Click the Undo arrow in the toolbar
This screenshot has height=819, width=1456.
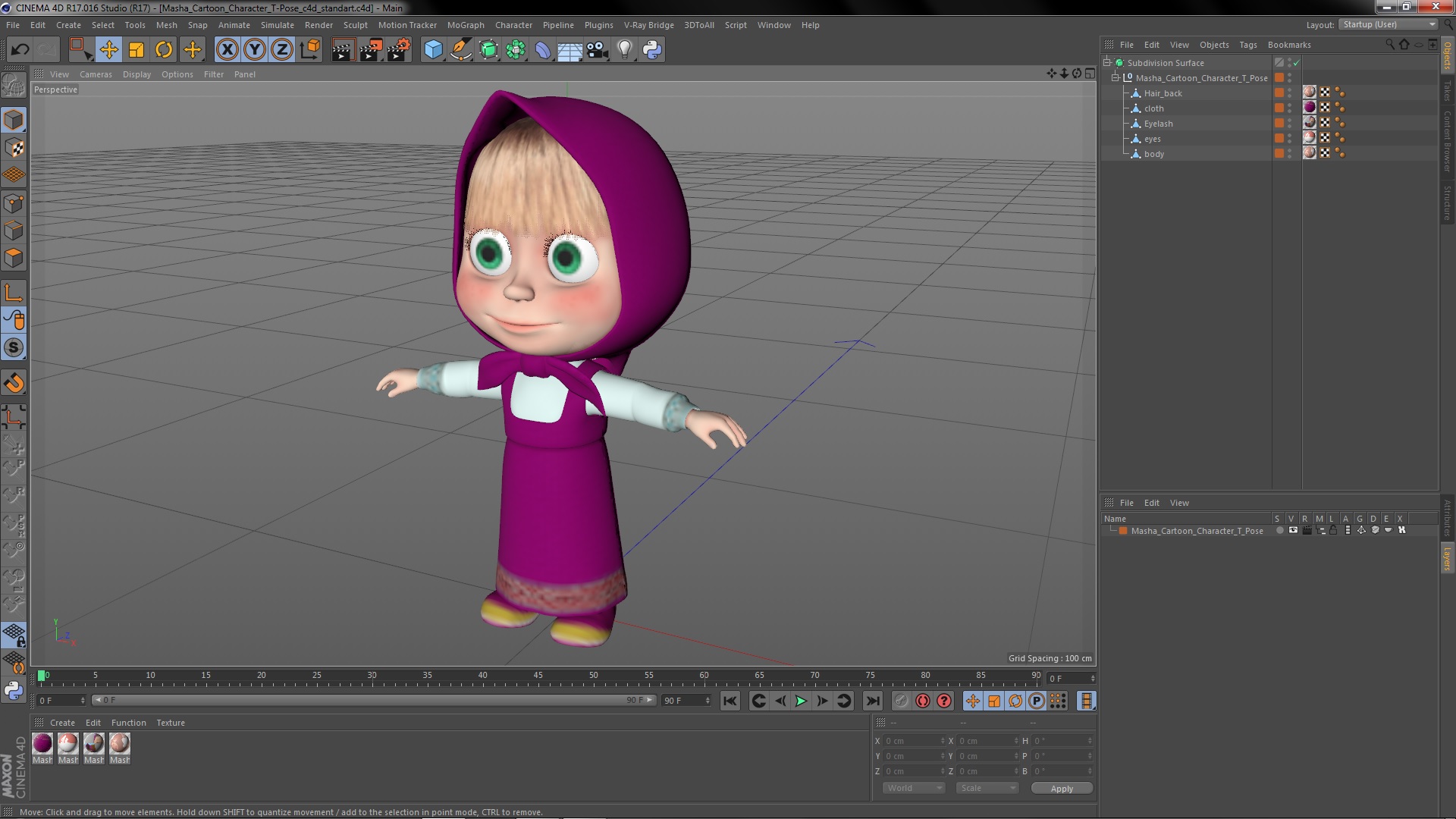20,50
